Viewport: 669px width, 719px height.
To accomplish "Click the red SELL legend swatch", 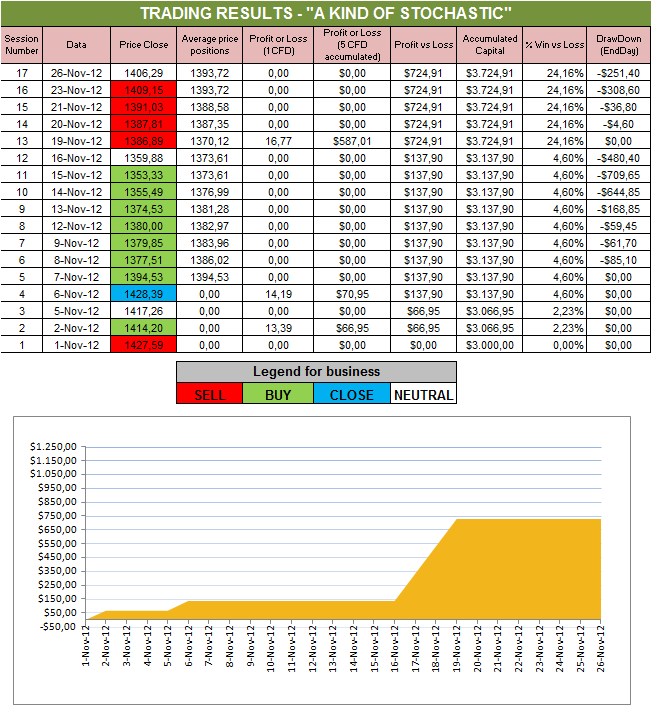I will coord(210,393).
